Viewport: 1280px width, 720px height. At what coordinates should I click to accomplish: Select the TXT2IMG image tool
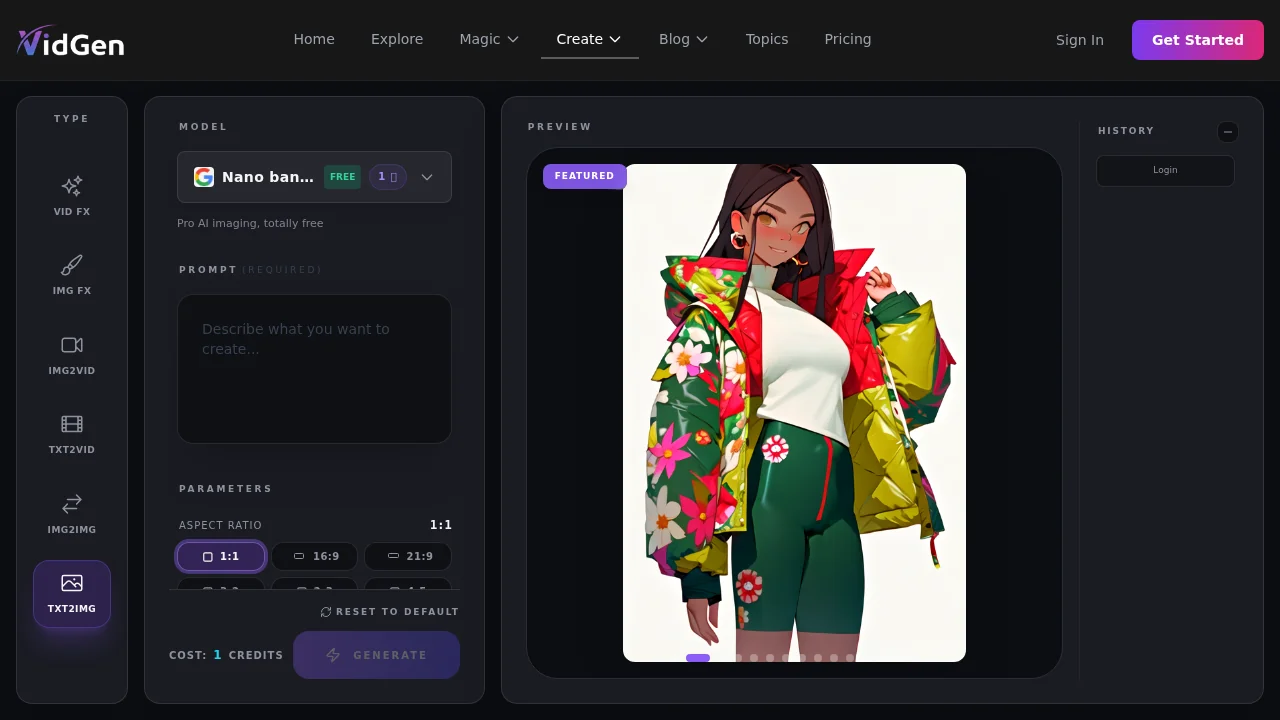[x=71, y=593]
